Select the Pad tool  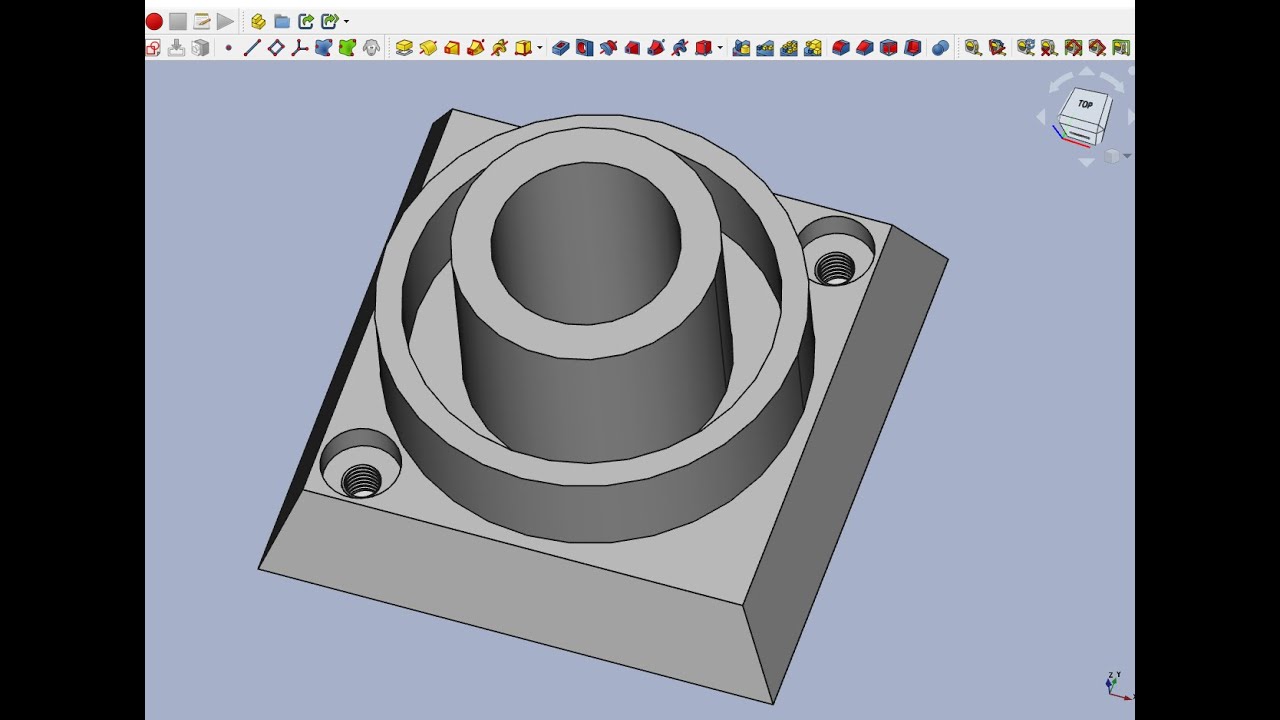404,47
